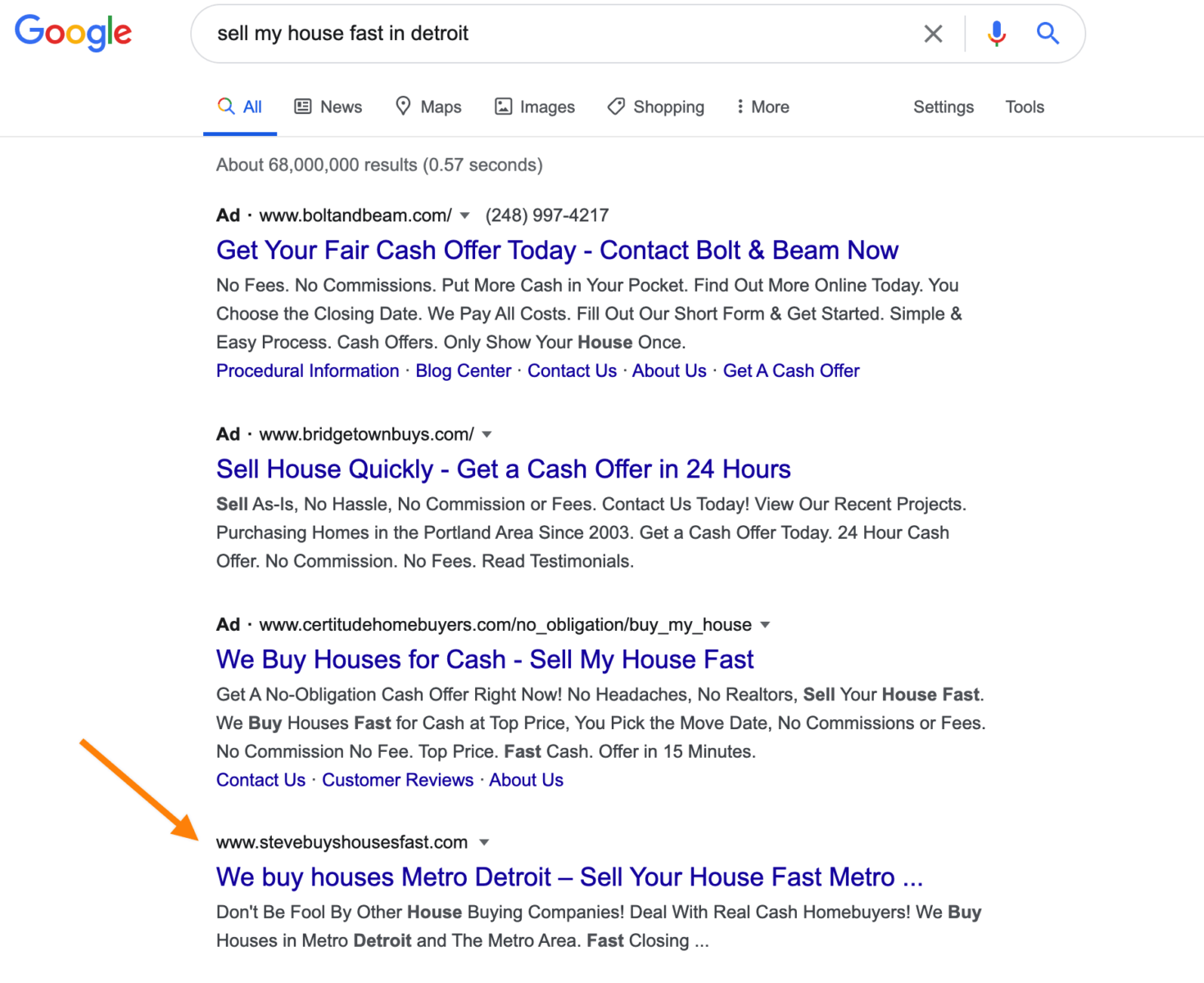Screen dimensions: 1204x983
Task: Open search Tools
Action: [1025, 107]
